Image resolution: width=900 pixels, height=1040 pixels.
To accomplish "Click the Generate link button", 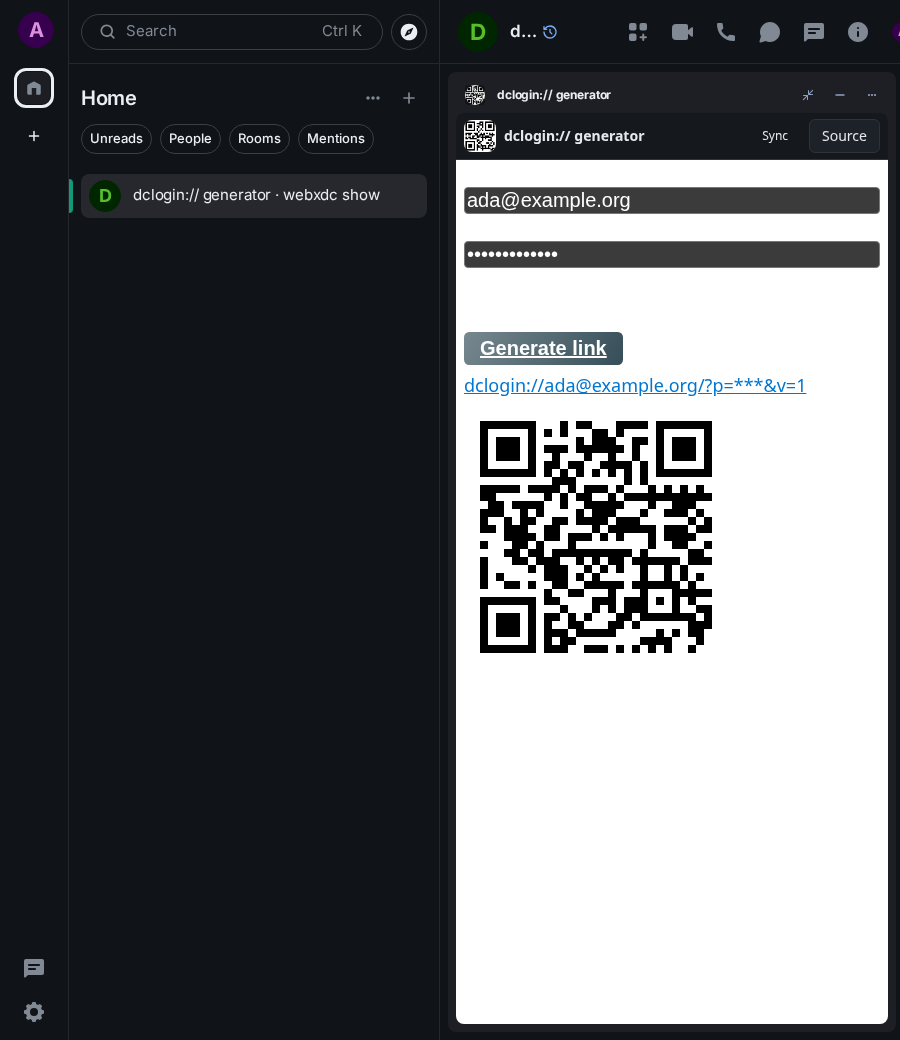I will [x=543, y=348].
